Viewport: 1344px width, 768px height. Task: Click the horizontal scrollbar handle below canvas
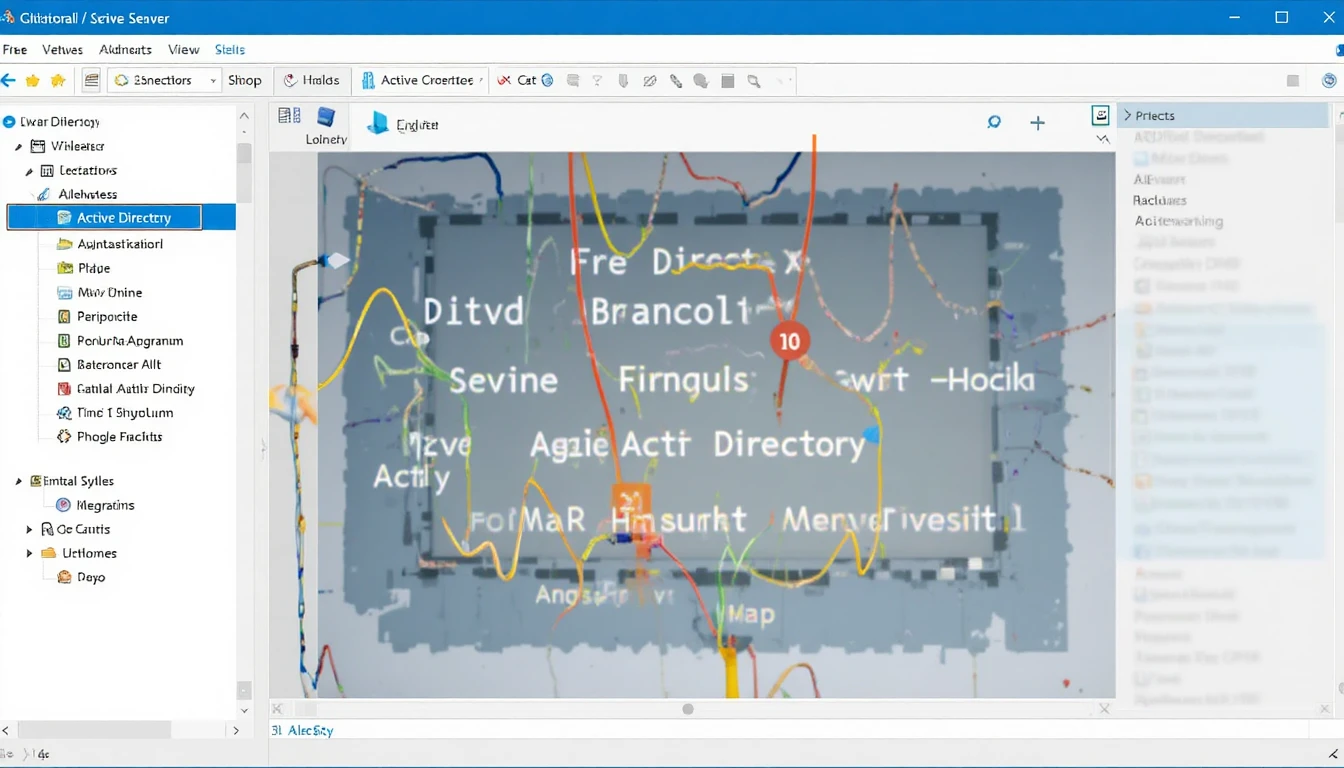coord(687,709)
